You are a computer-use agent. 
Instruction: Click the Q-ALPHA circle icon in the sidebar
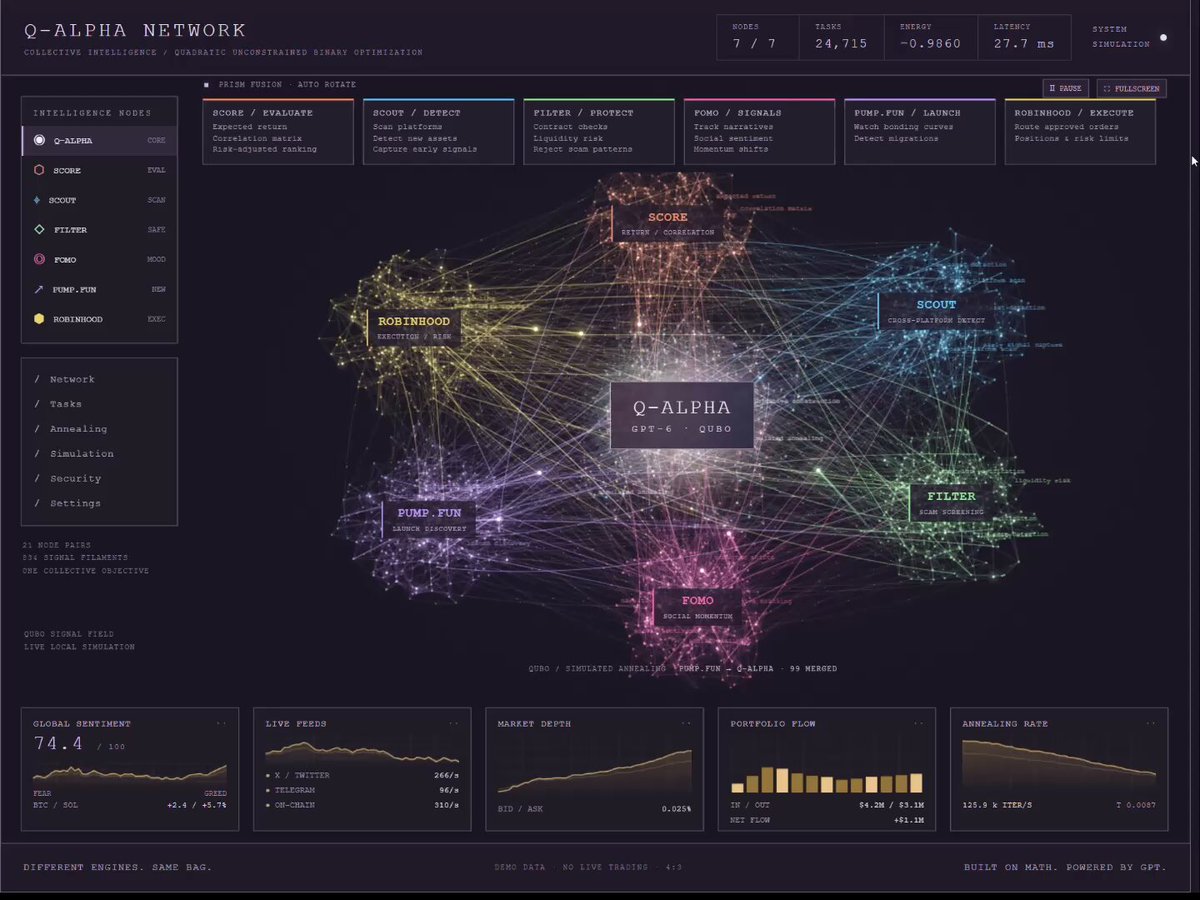[x=39, y=141]
